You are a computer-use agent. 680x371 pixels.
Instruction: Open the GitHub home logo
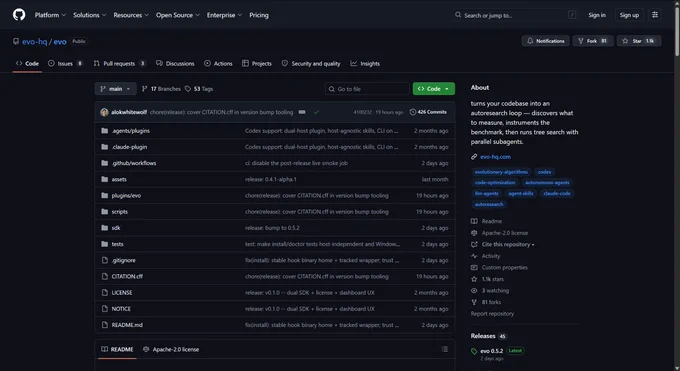tap(19, 15)
